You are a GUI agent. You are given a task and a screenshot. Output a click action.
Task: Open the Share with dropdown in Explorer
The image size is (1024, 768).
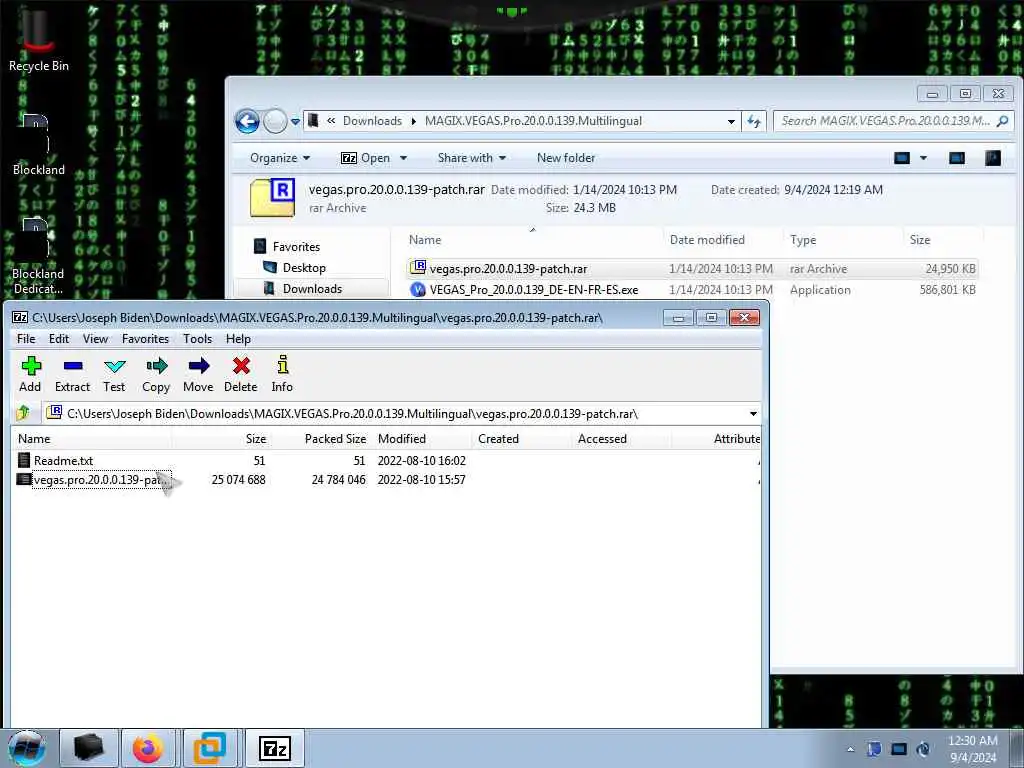[x=472, y=158]
